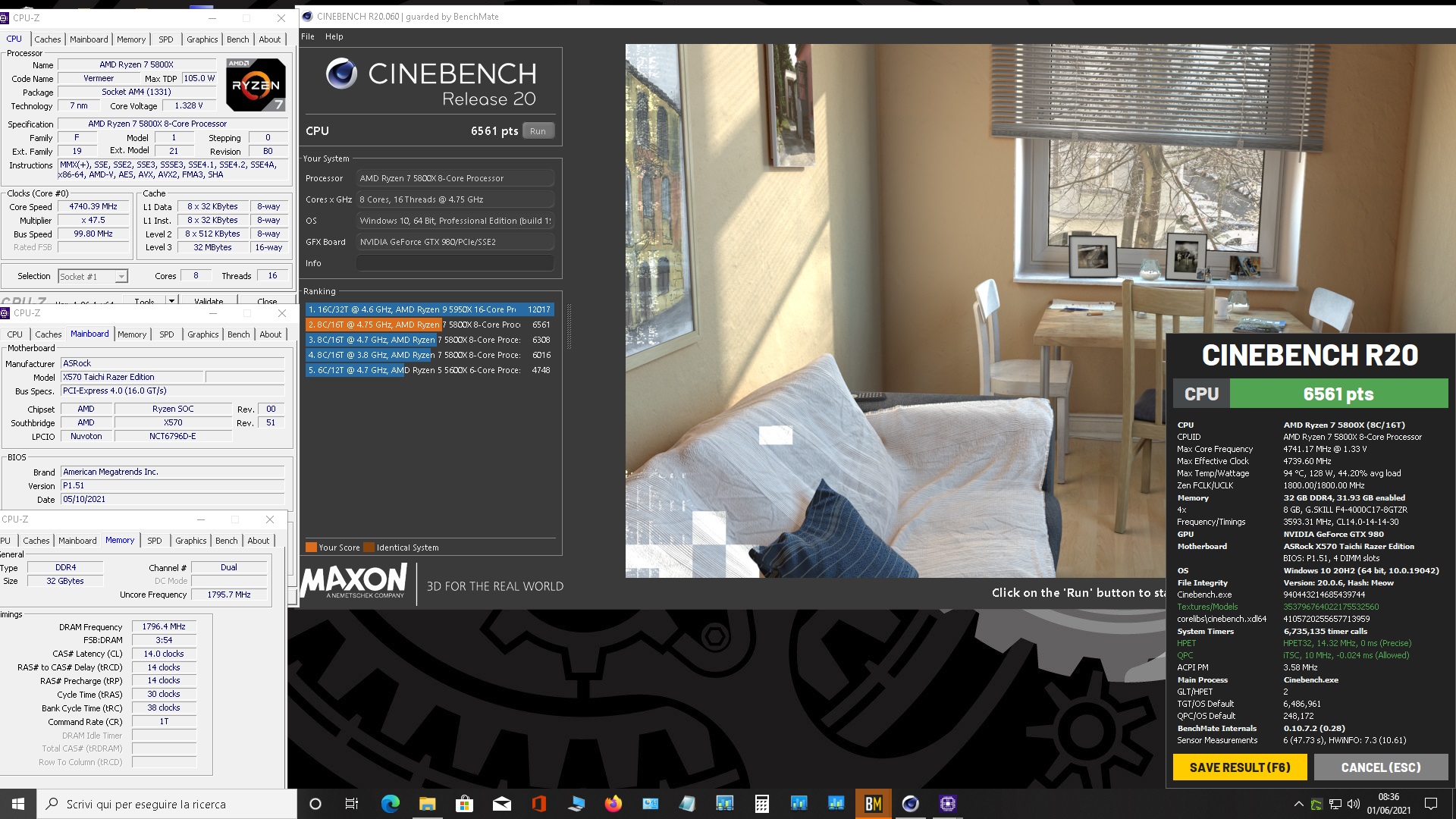Click the Identical System brown swatch
The width and height of the screenshot is (1456, 819).
point(369,548)
